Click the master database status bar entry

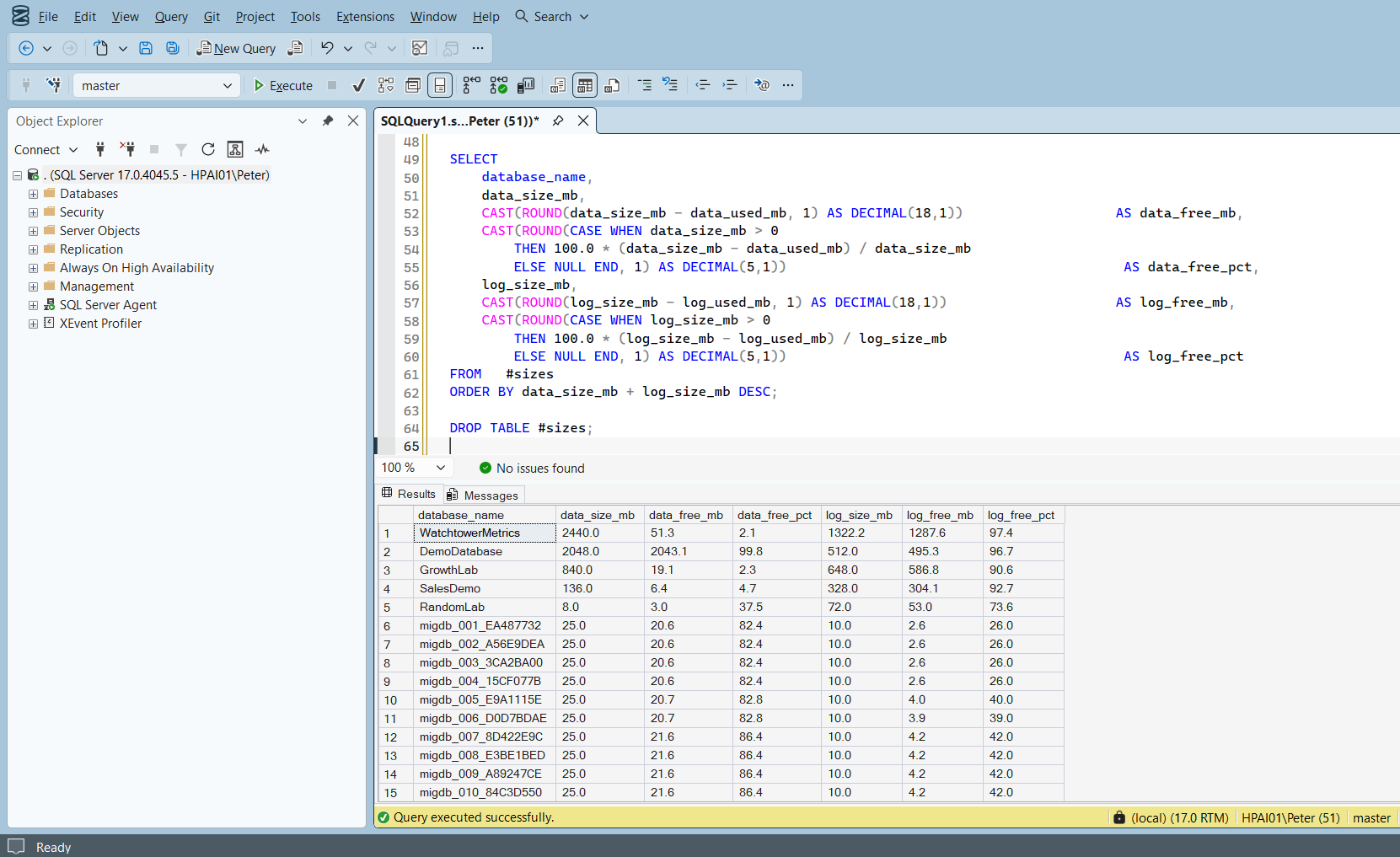tap(1371, 817)
